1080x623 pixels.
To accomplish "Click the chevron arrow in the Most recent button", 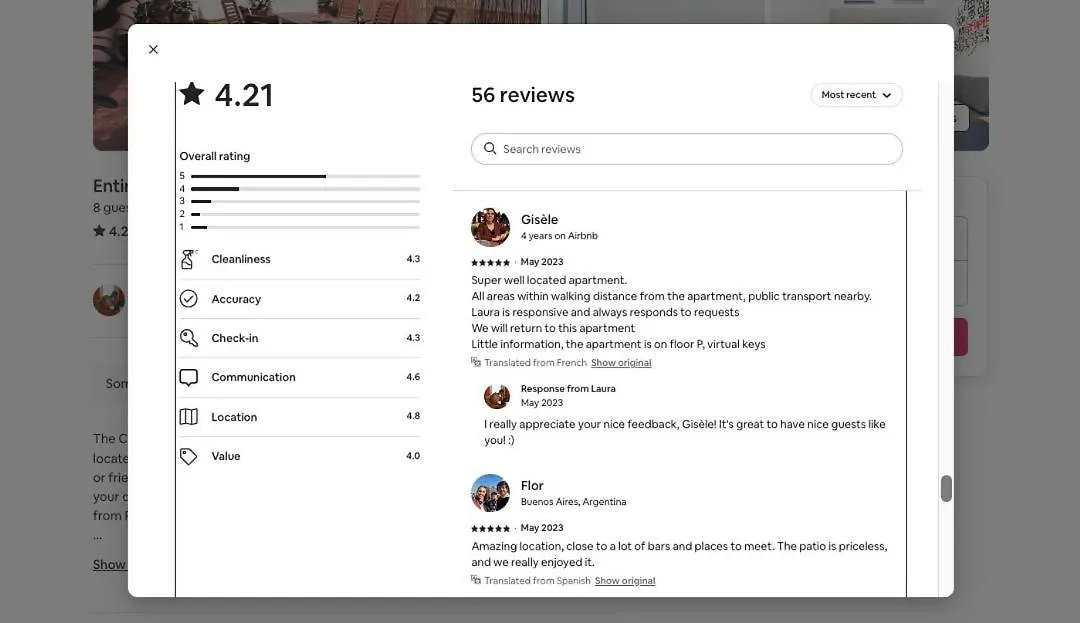I will [x=886, y=96].
